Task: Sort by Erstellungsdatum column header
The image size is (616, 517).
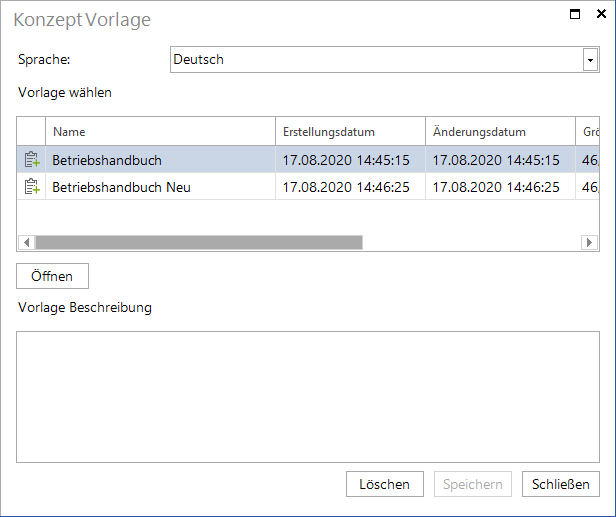Action: point(350,132)
